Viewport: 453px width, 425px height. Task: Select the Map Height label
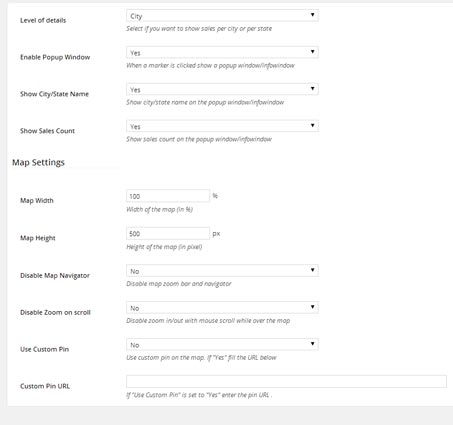point(38,238)
